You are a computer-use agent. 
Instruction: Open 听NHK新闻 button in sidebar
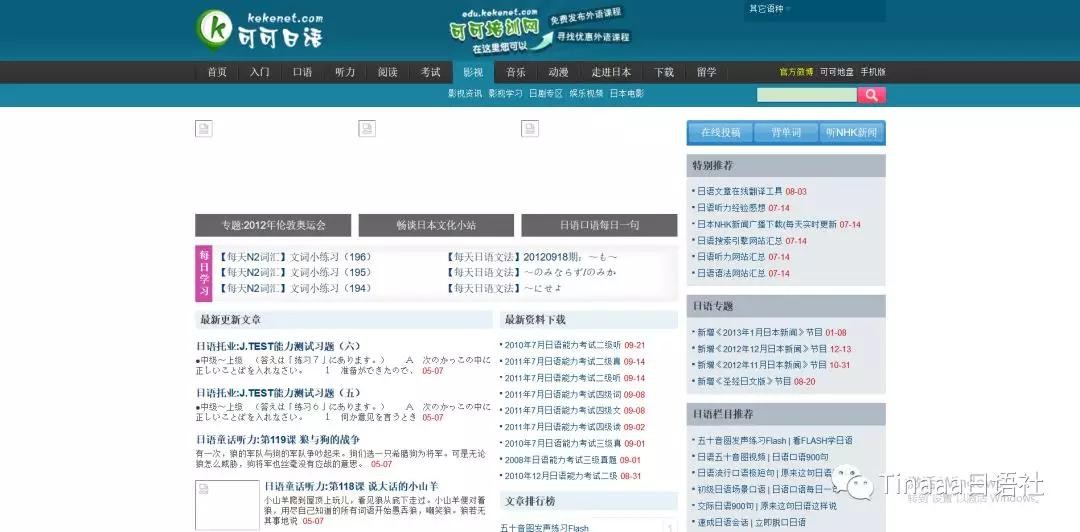click(x=852, y=132)
